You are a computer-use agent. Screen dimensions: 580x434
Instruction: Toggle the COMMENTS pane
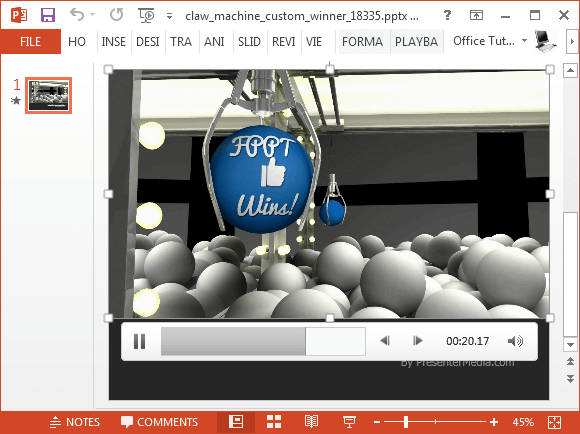(159, 422)
